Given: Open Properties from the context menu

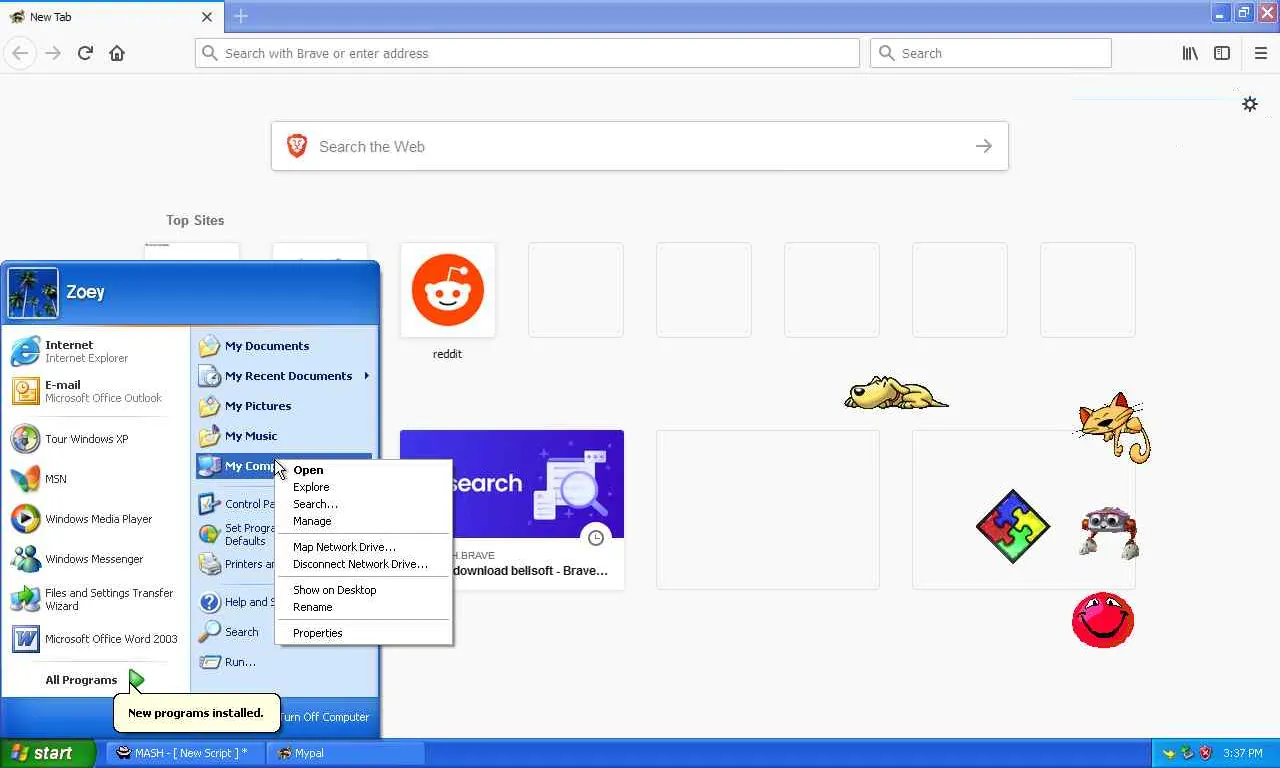Looking at the screenshot, I should coord(364,633).
